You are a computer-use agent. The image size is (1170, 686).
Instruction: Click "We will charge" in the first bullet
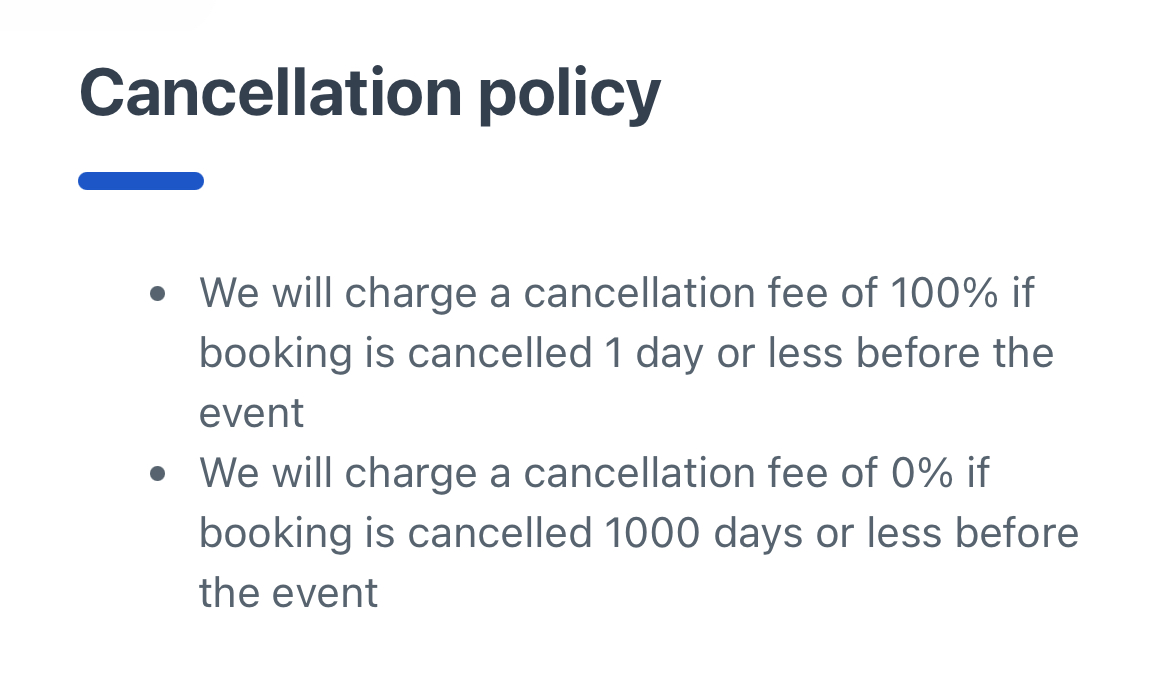point(340,294)
